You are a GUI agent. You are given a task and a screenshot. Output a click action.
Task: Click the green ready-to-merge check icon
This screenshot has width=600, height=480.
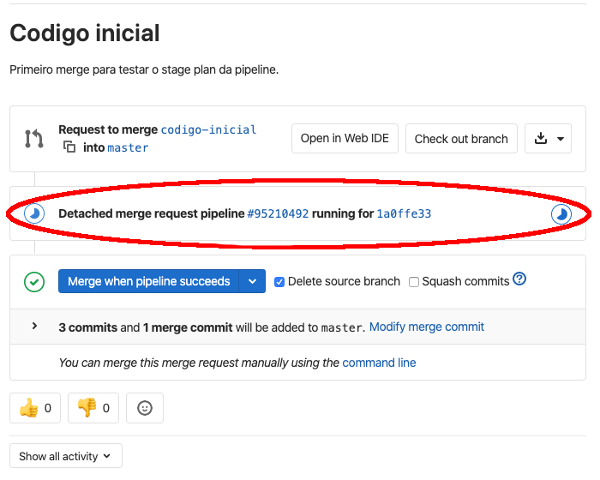click(x=34, y=282)
